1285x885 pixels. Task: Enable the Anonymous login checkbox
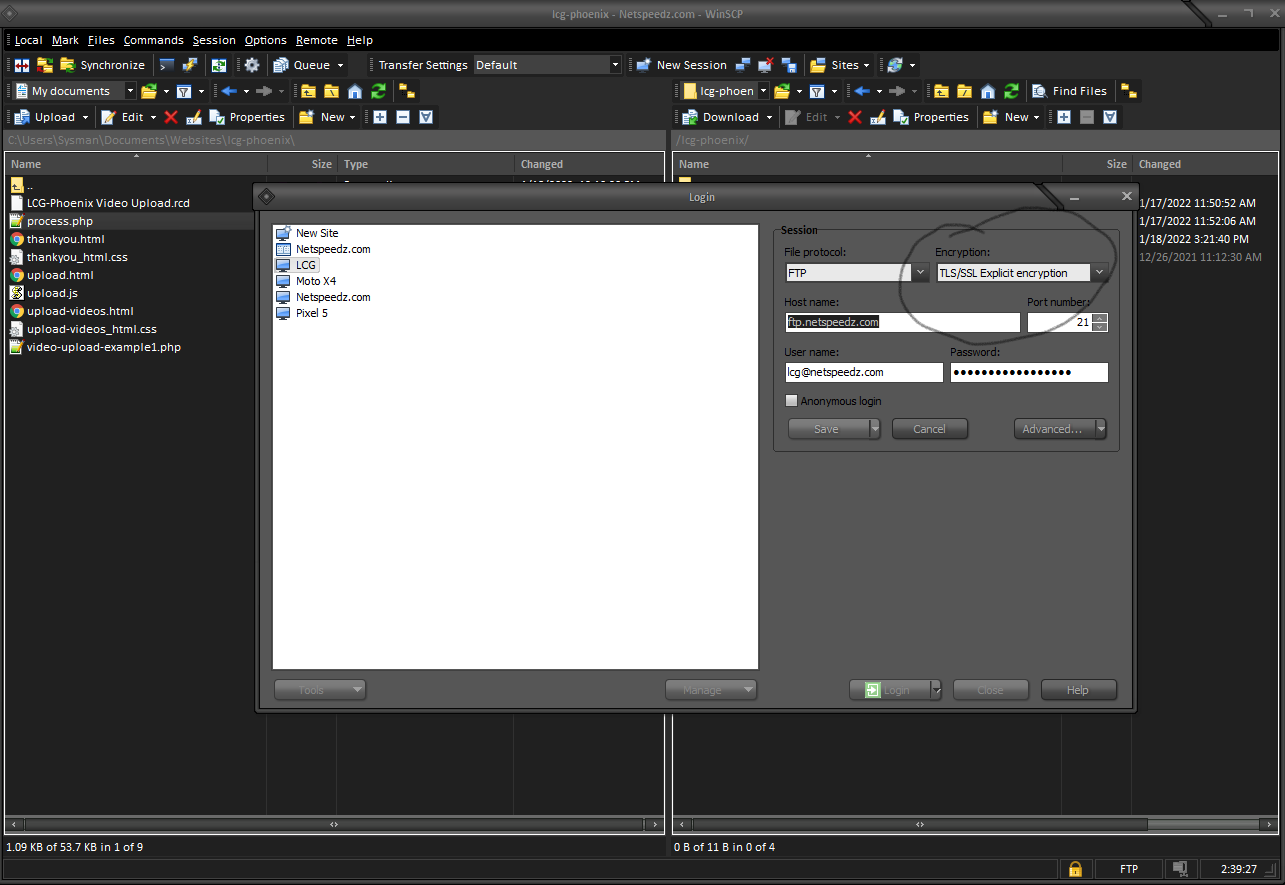792,401
